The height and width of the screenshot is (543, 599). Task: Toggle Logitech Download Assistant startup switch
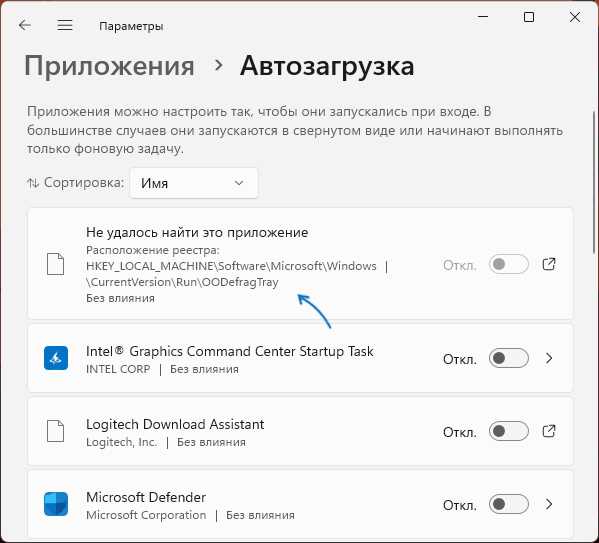(x=508, y=431)
